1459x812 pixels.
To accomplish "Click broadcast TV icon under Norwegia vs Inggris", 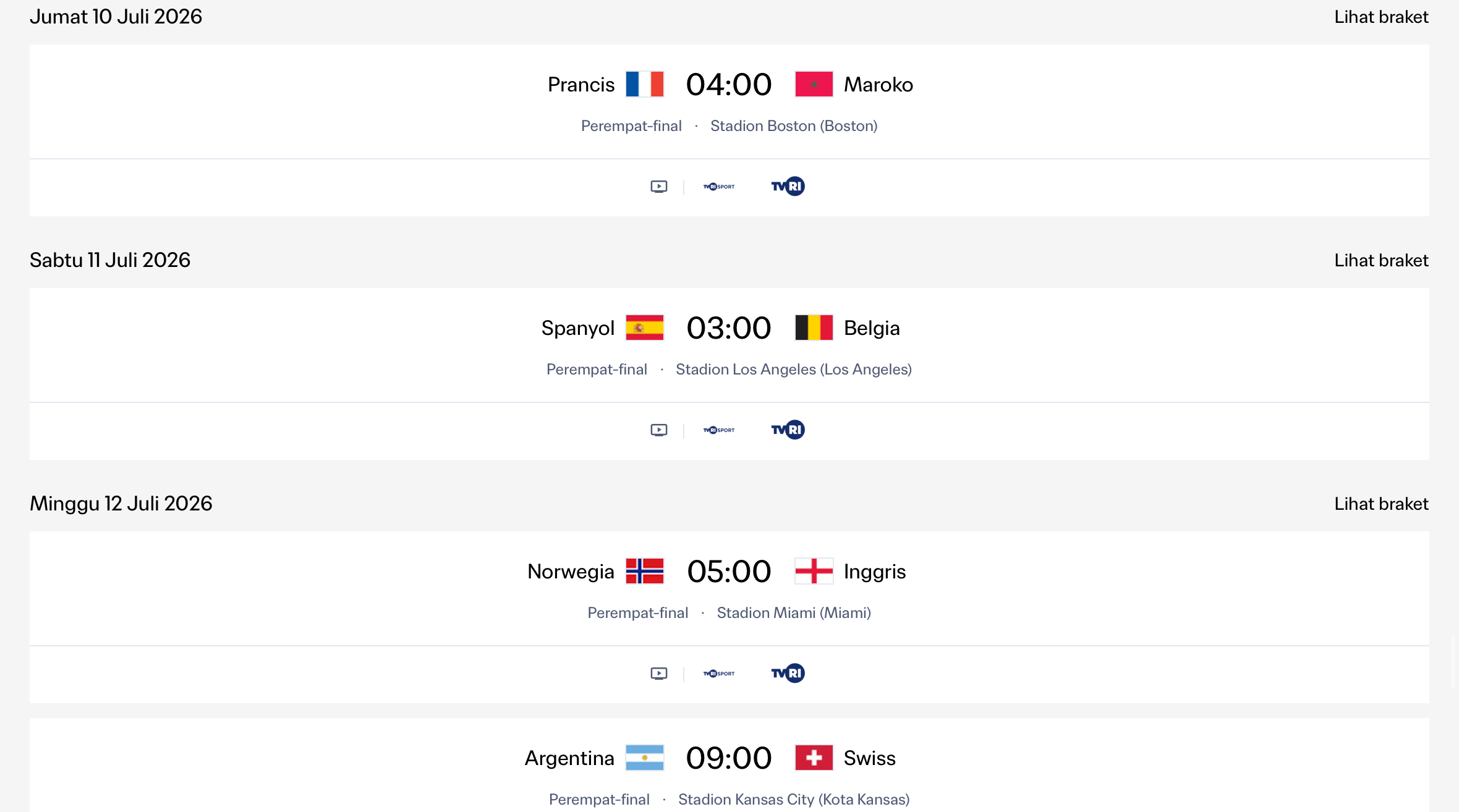I will [x=659, y=673].
